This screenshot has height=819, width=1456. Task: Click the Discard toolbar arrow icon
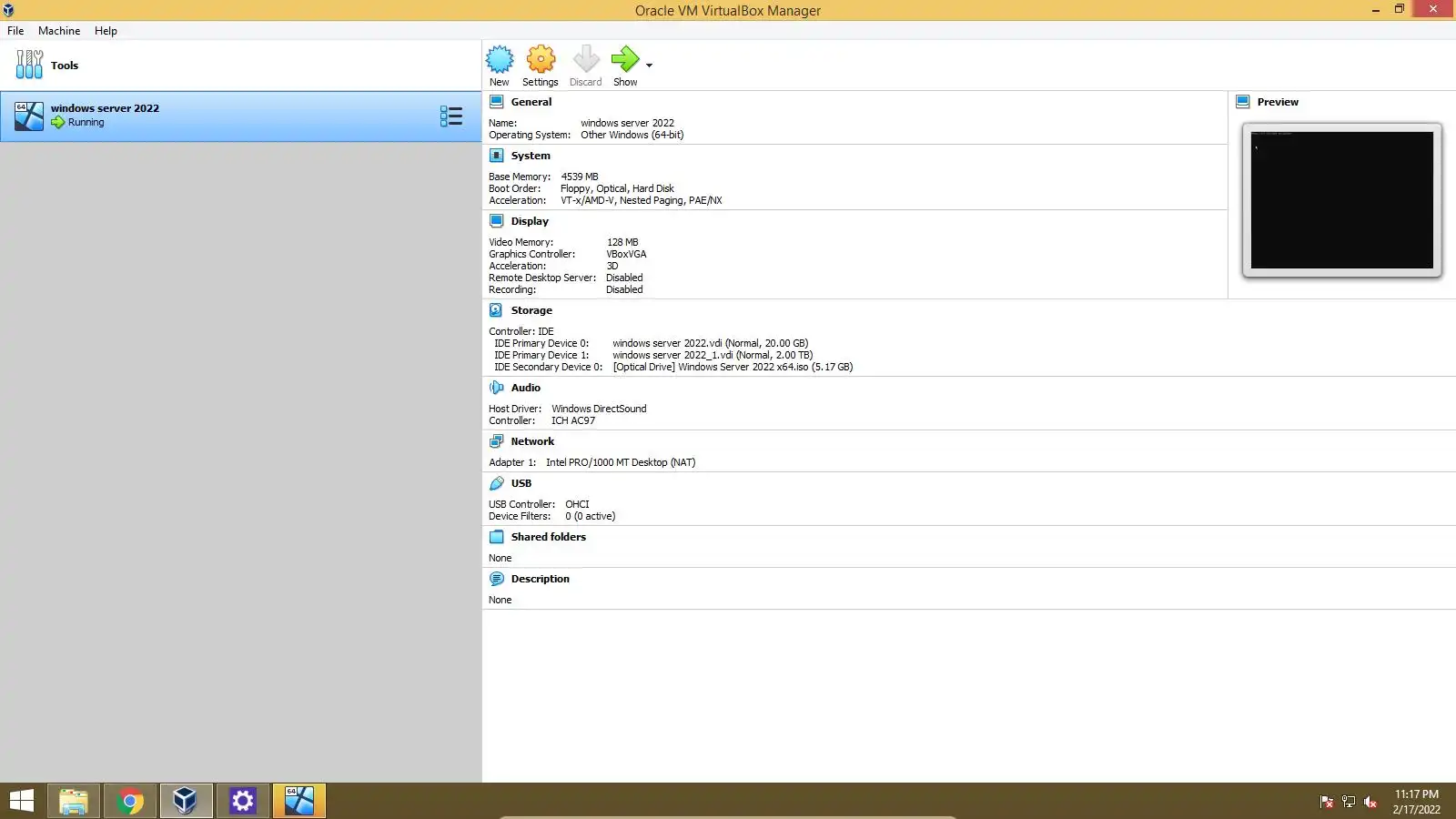pyautogui.click(x=586, y=59)
